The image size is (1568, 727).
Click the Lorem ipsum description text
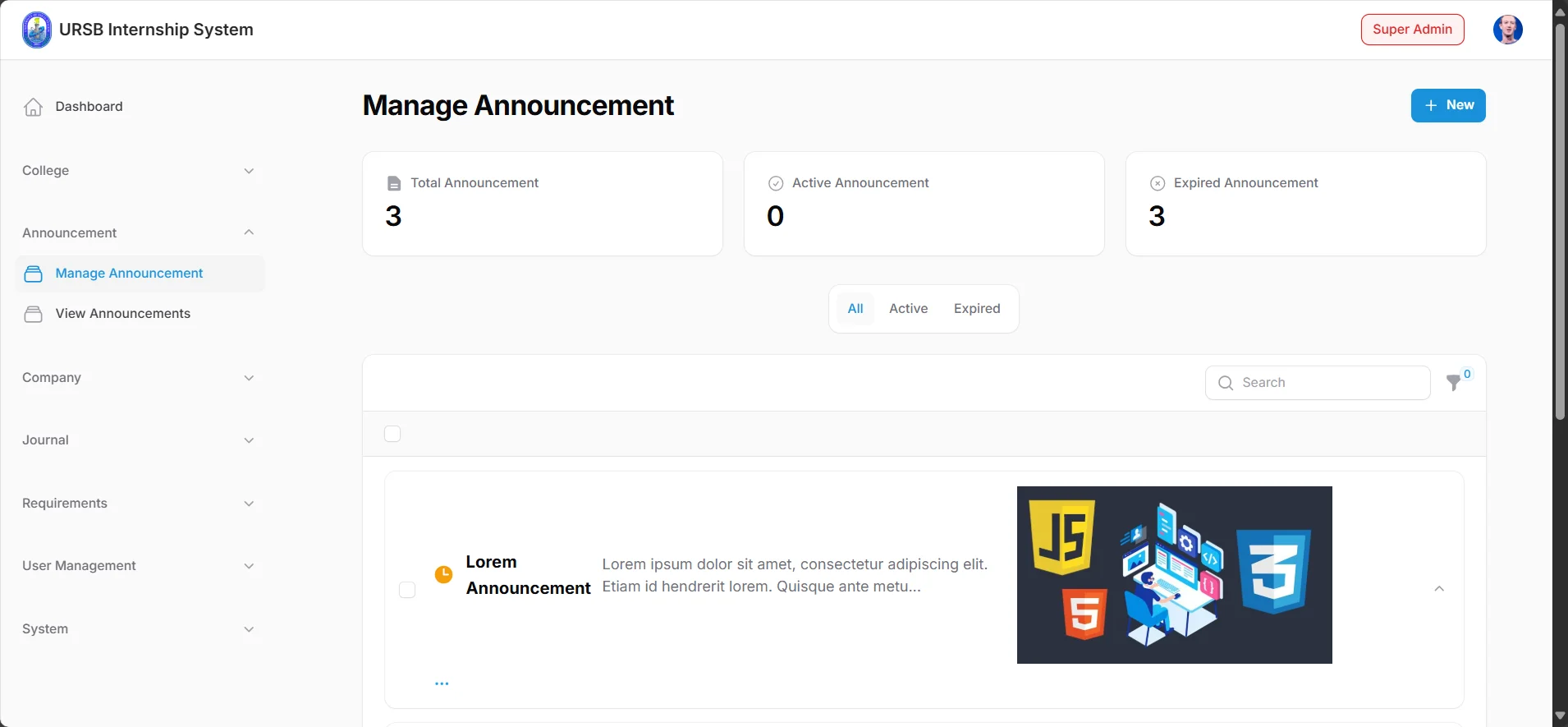[x=795, y=575]
